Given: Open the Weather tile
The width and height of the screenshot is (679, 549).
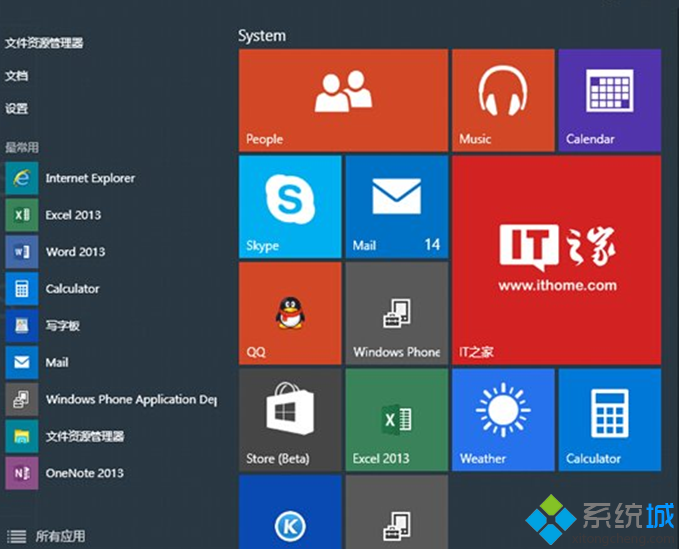Looking at the screenshot, I should 502,419.
